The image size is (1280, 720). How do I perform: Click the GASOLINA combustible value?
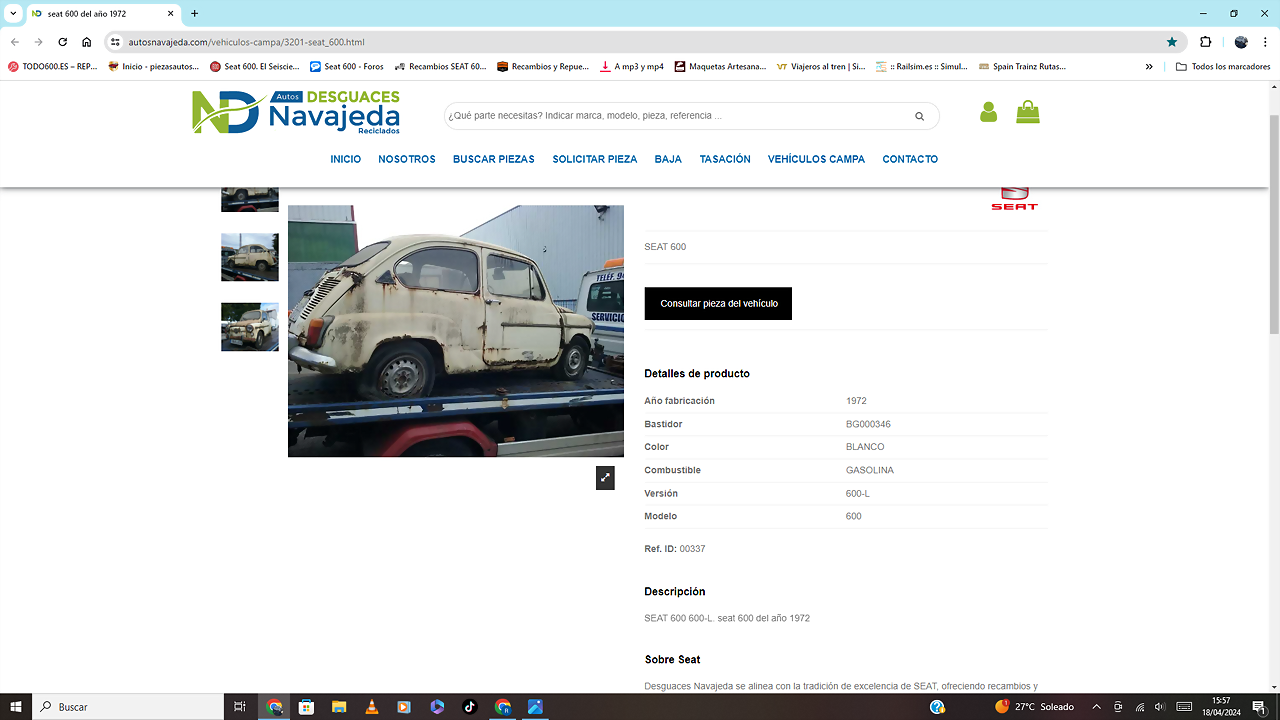point(870,470)
